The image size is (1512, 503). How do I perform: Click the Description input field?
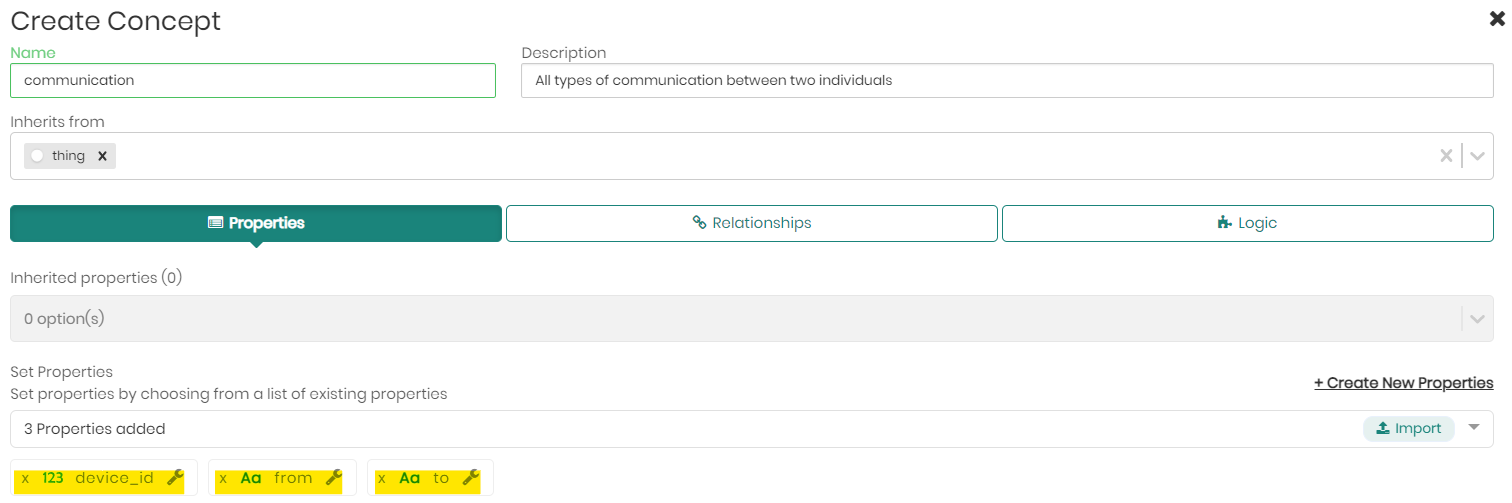(1007, 80)
